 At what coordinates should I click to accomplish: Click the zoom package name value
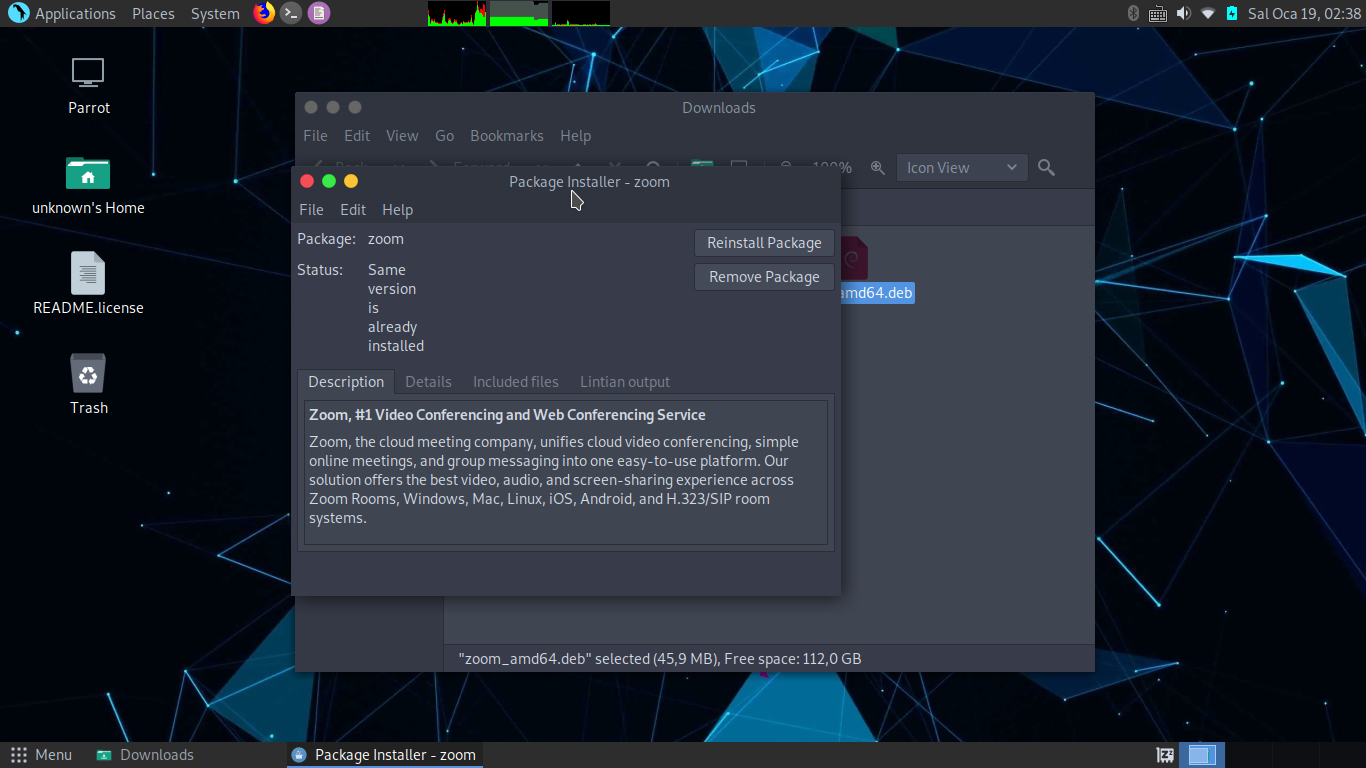point(386,239)
